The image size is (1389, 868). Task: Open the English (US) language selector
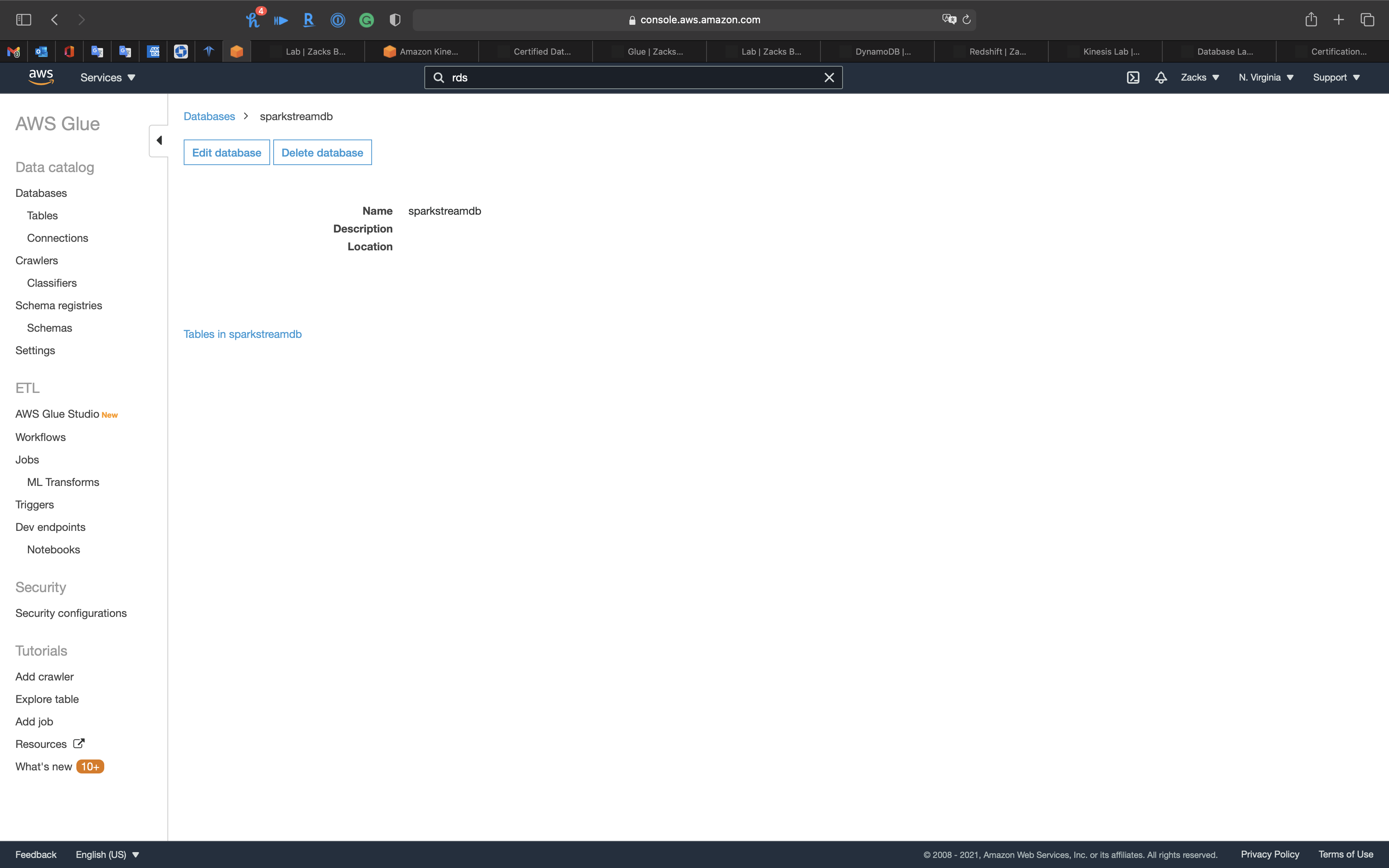click(107, 854)
